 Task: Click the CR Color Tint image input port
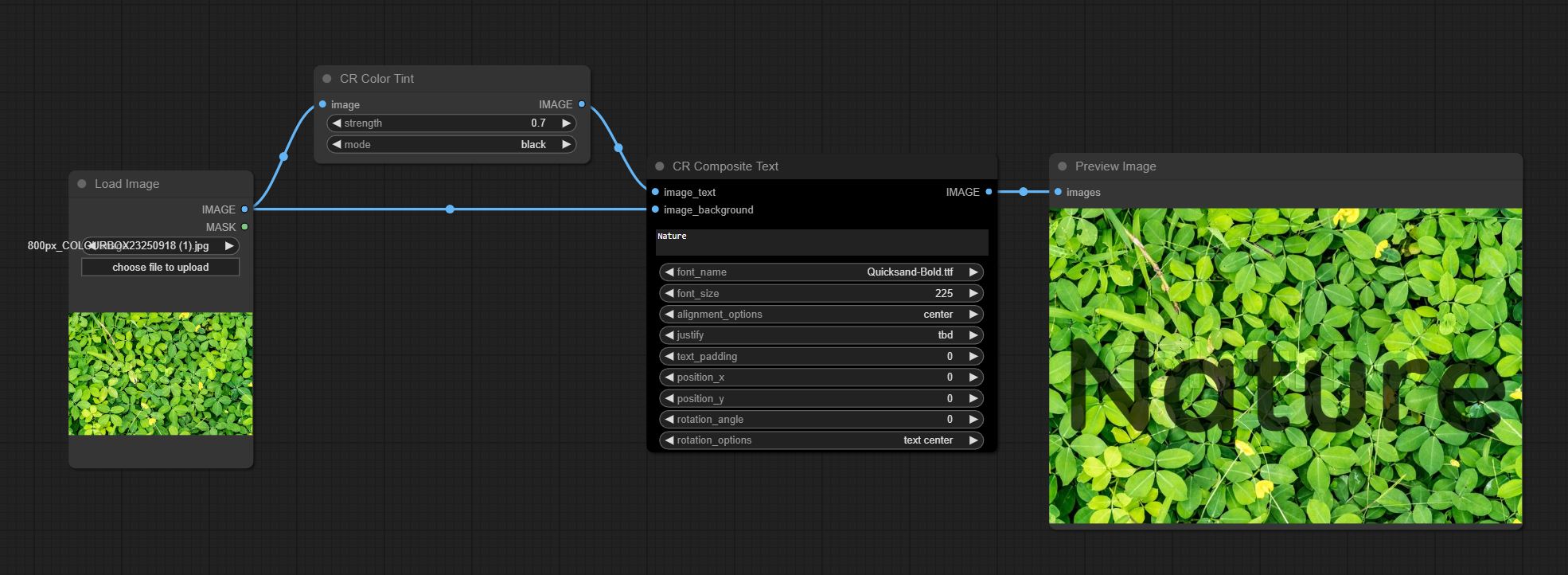point(322,104)
